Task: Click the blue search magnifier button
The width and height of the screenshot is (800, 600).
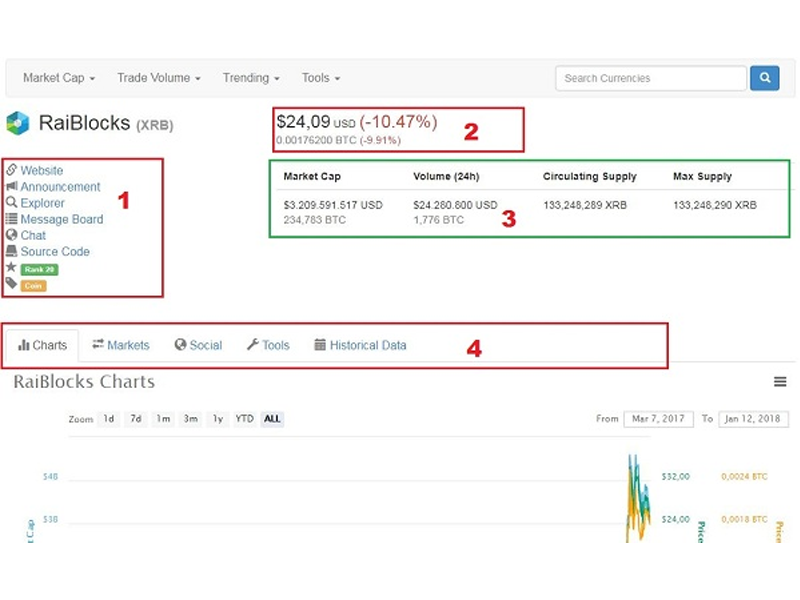Action: pyautogui.click(x=764, y=78)
